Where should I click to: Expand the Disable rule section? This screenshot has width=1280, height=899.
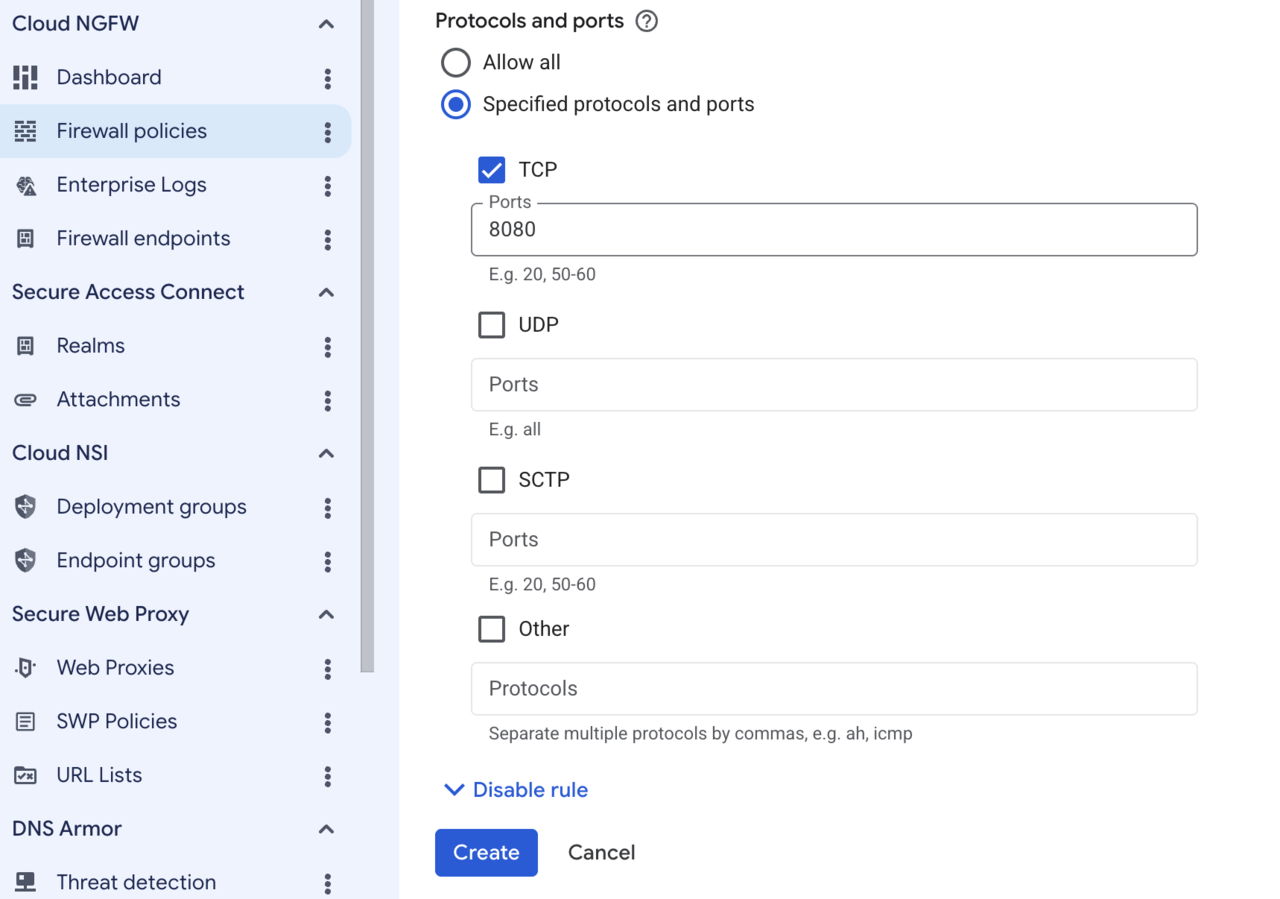(x=516, y=790)
